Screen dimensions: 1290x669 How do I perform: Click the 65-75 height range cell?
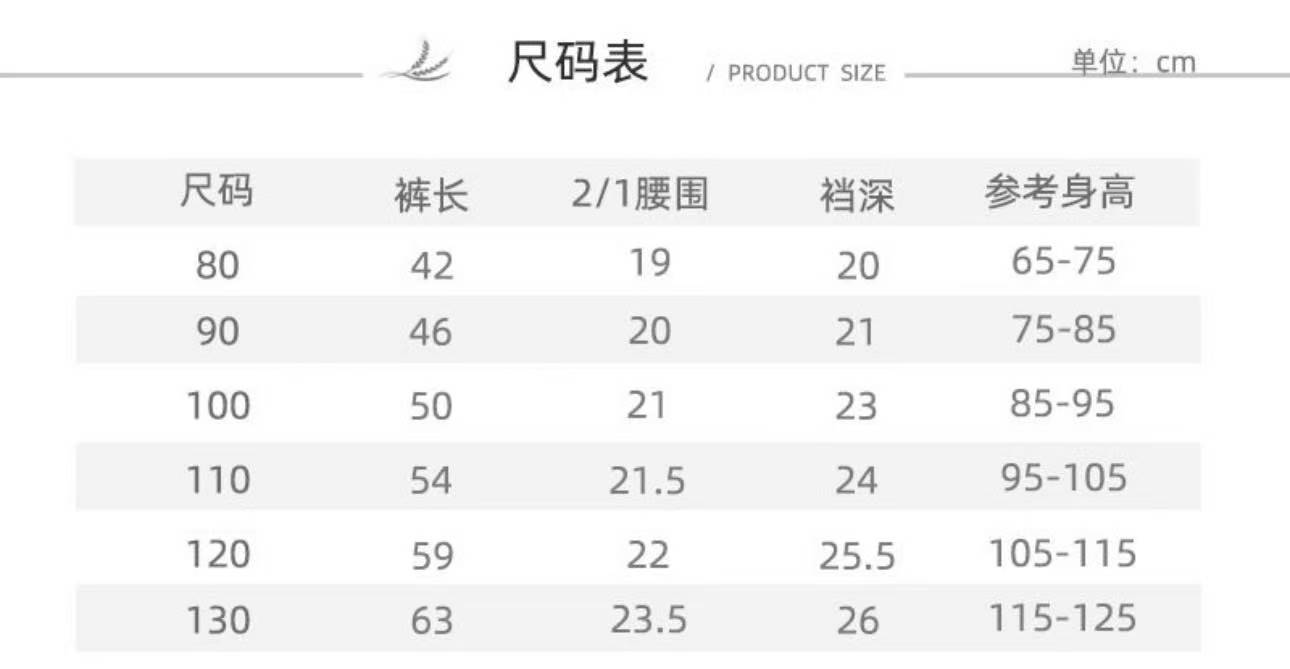point(1063,261)
